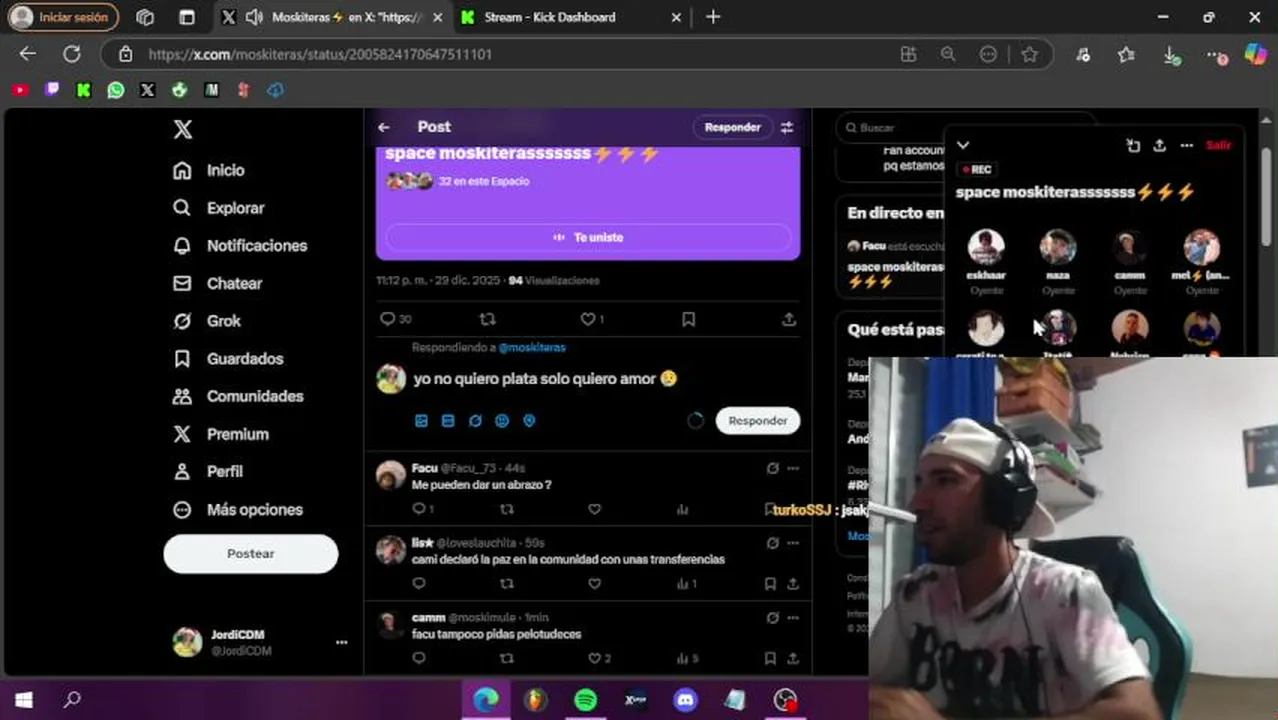
Task: Bookmark lis★ reply
Action: 770,584
